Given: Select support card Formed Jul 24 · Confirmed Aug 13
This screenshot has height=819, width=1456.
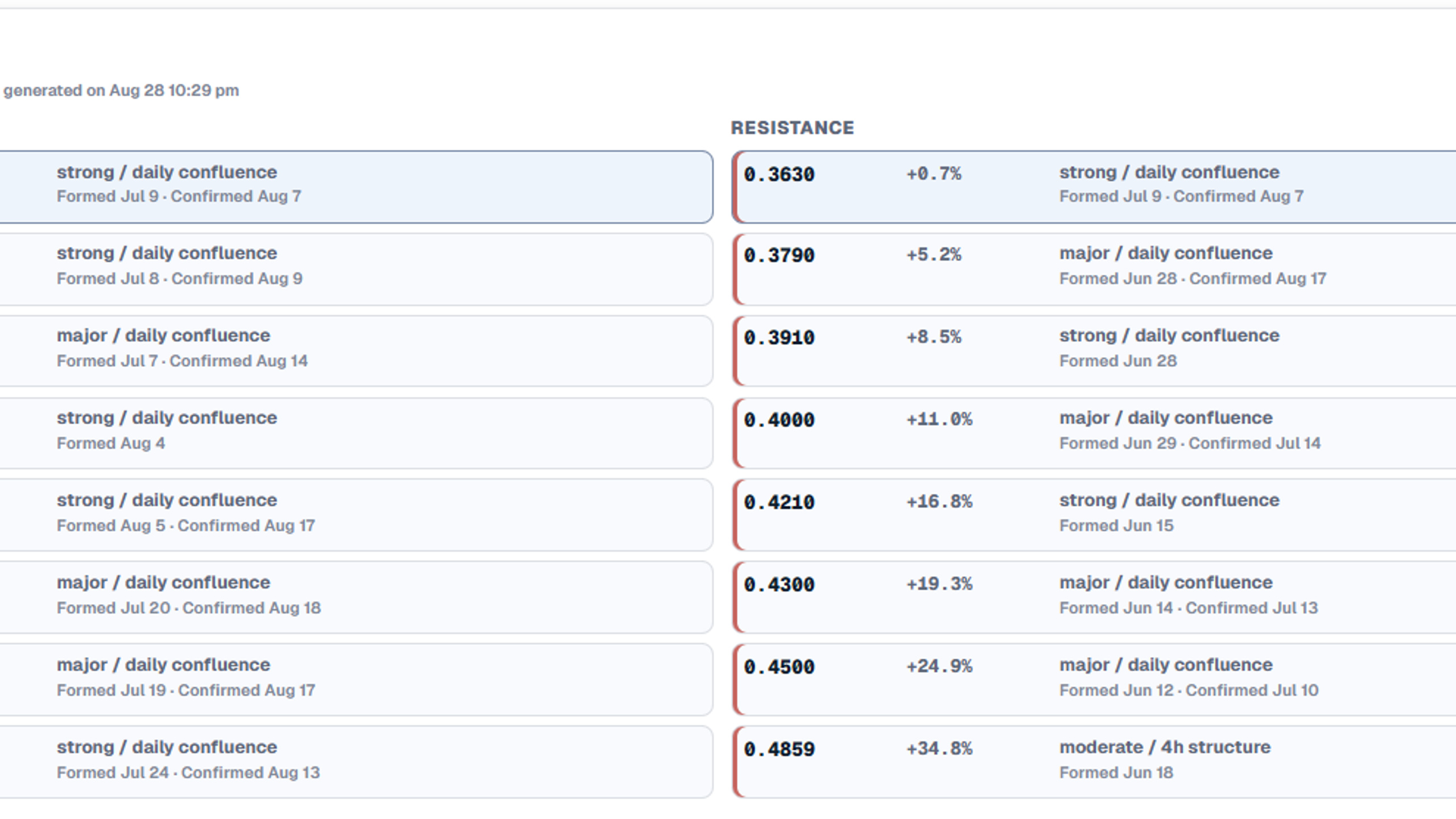Looking at the screenshot, I should pos(356,762).
